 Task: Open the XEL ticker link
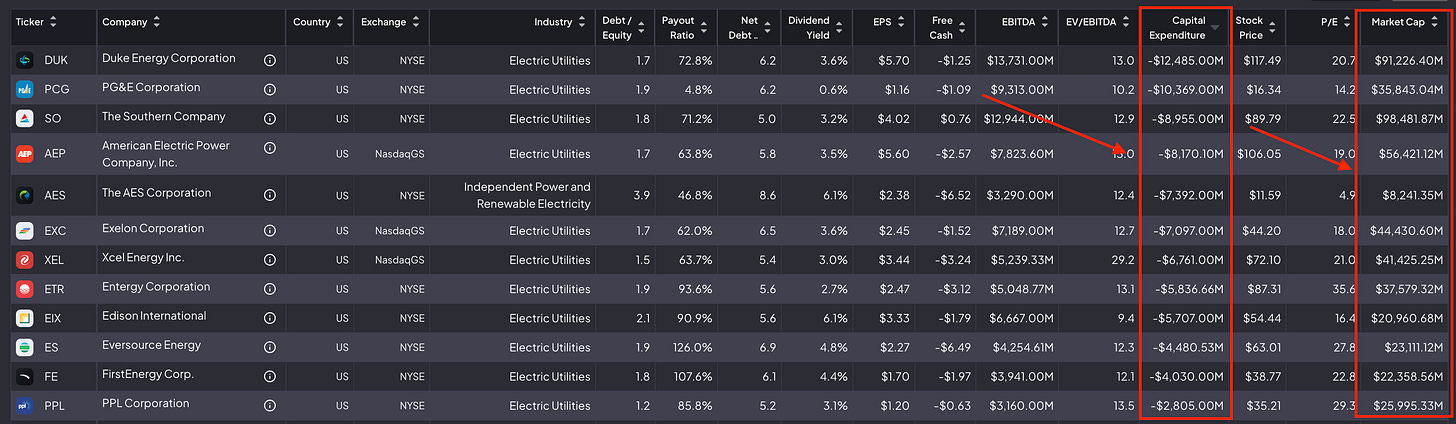pos(56,260)
